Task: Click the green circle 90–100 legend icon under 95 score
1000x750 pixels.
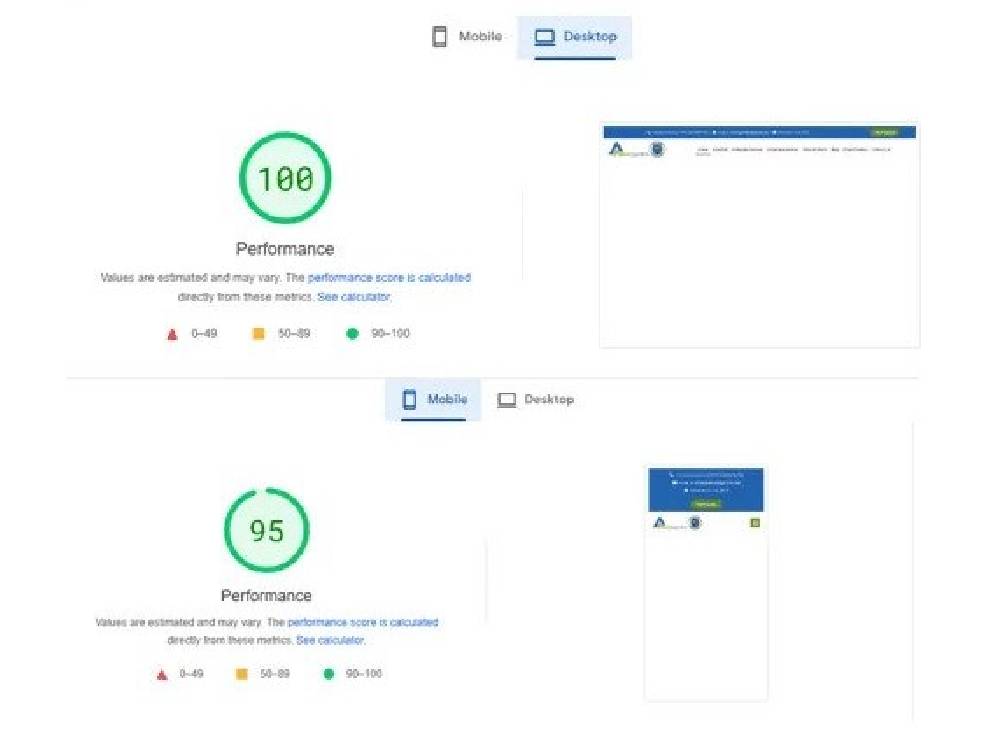Action: point(328,674)
